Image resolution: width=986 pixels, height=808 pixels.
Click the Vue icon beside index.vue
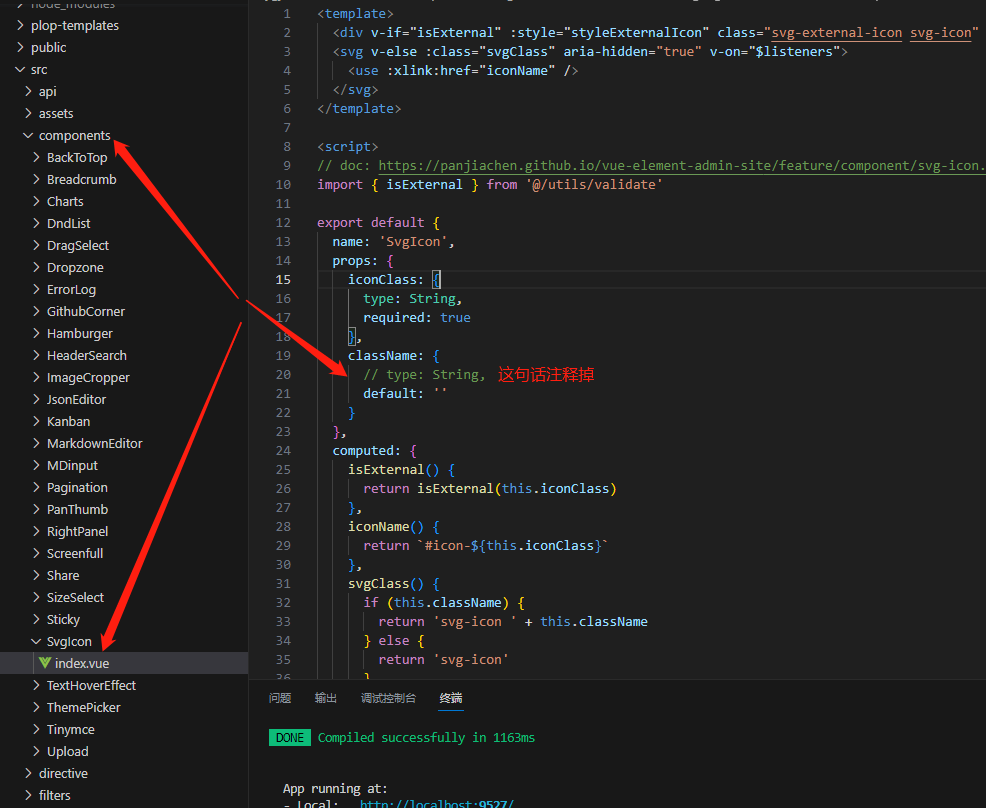(x=45, y=663)
